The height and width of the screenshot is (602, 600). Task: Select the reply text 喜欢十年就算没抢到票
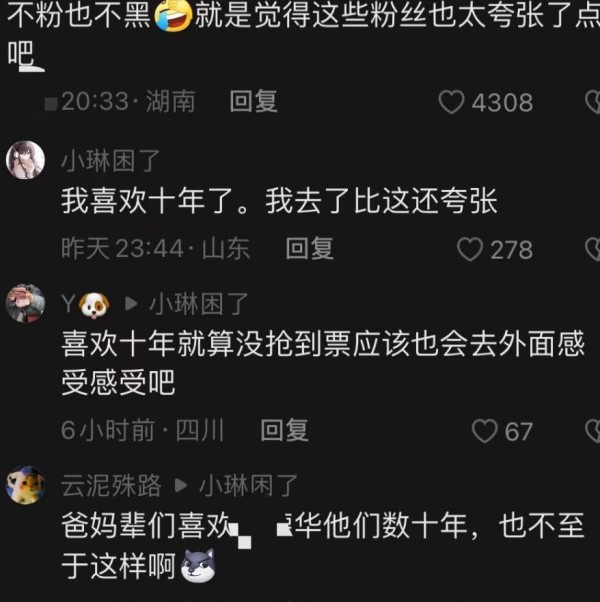[x=206, y=343]
